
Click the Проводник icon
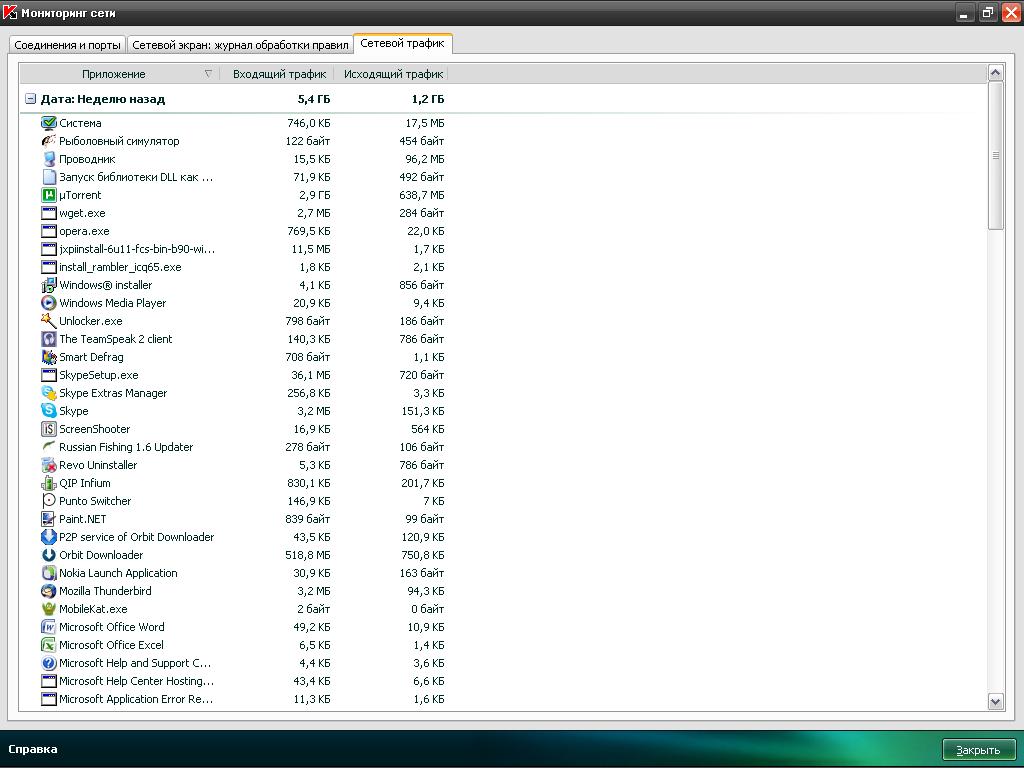click(48, 159)
